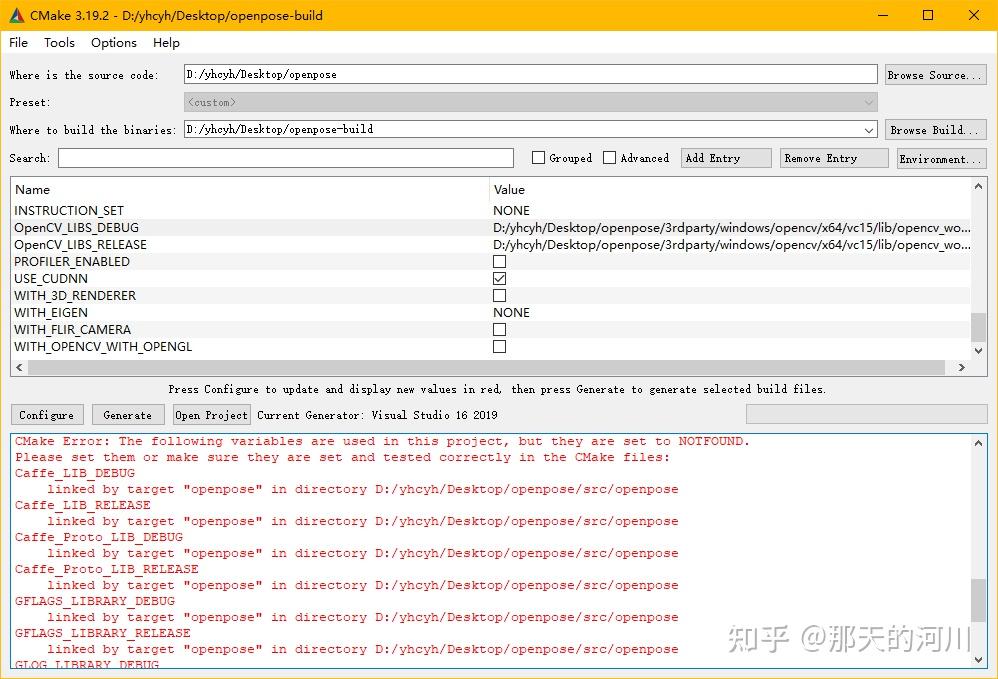
Task: Select the WITH_FLIR_CAMERA entry name
Action: point(73,330)
